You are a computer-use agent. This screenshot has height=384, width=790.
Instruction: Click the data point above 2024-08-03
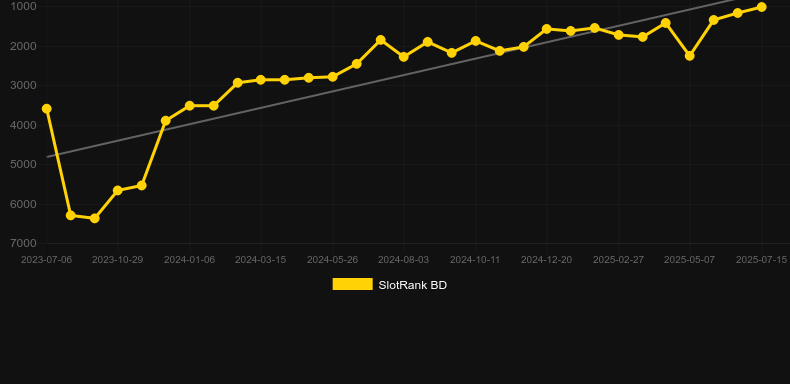[x=404, y=57]
